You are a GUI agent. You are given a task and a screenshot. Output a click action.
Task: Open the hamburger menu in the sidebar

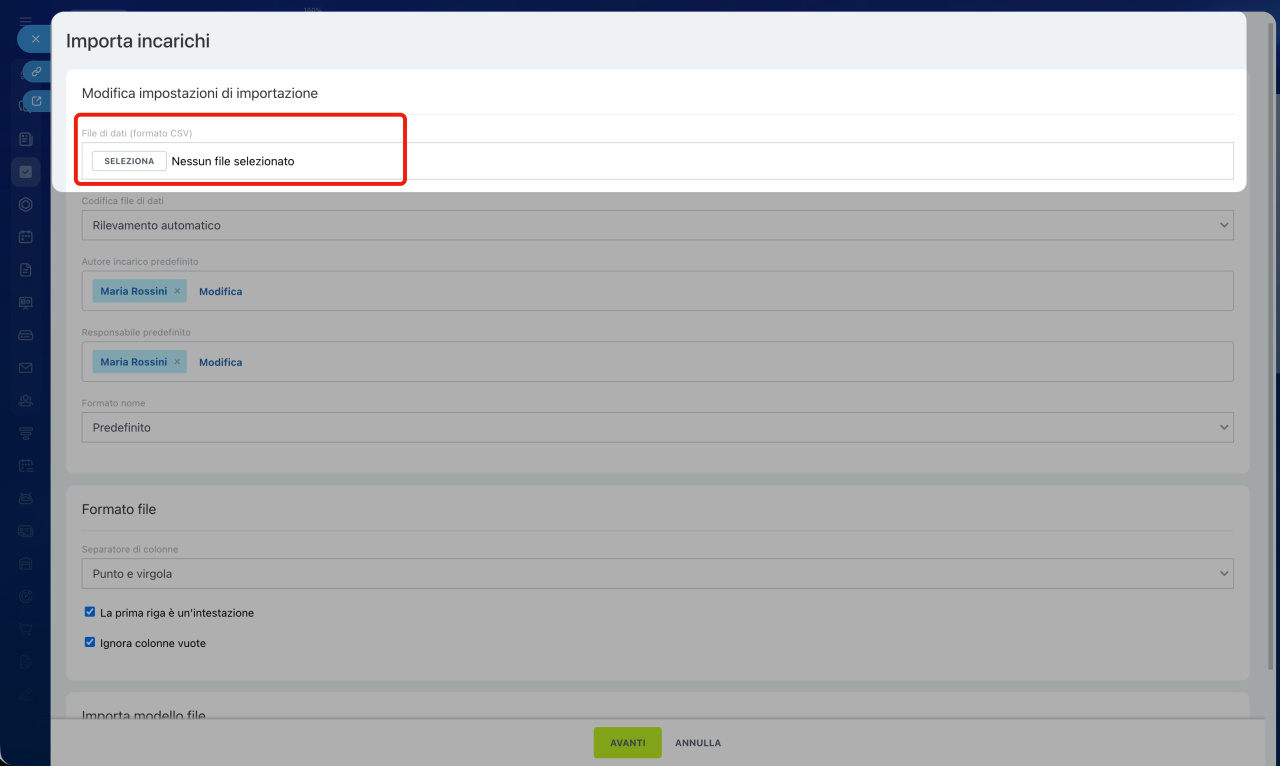[x=26, y=19]
